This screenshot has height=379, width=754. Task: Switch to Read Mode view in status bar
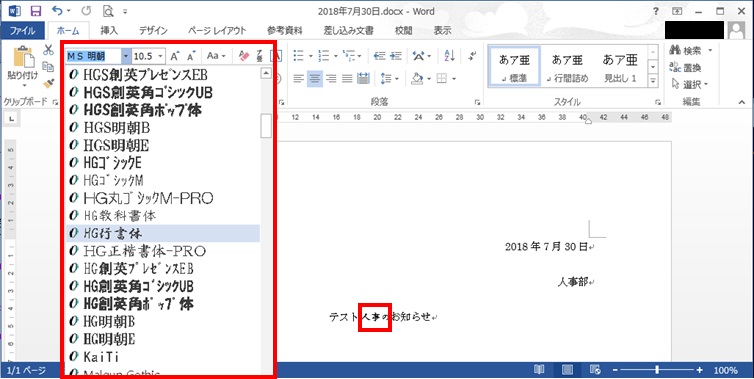[x=539, y=369]
